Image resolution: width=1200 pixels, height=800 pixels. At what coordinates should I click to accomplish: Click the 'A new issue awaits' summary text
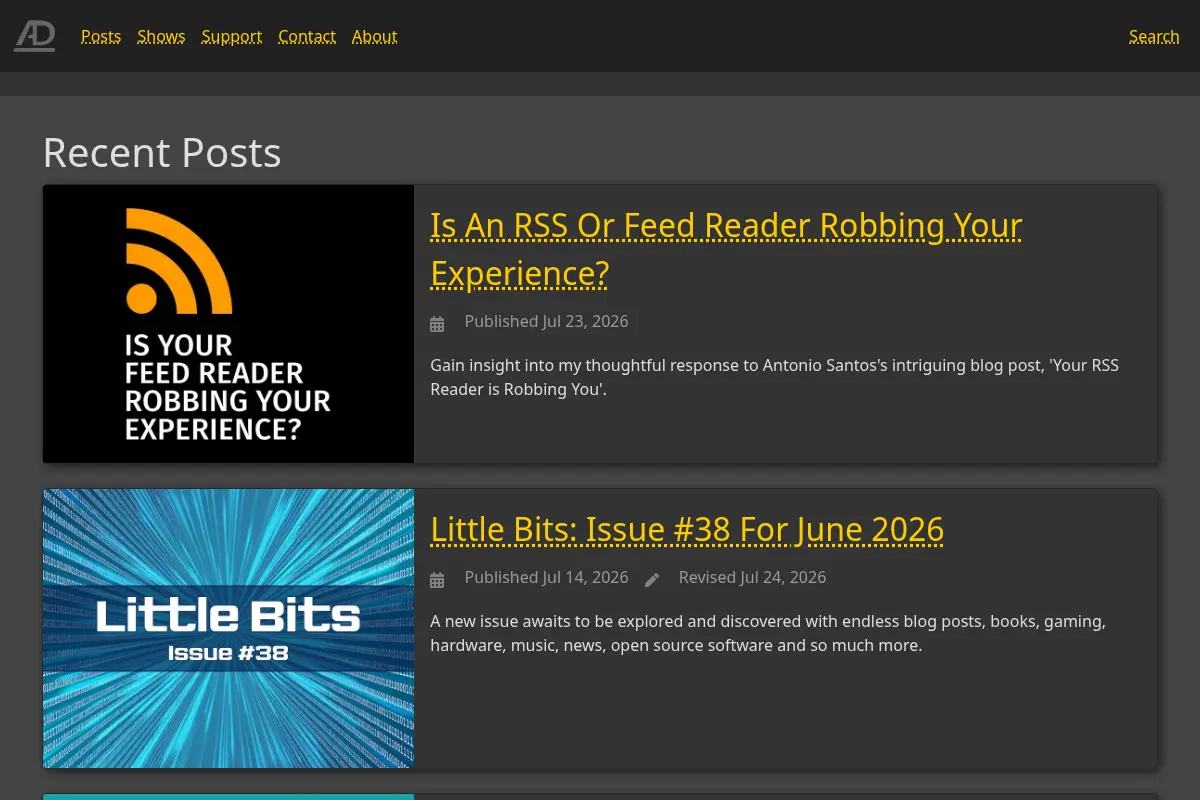pyautogui.click(x=768, y=633)
